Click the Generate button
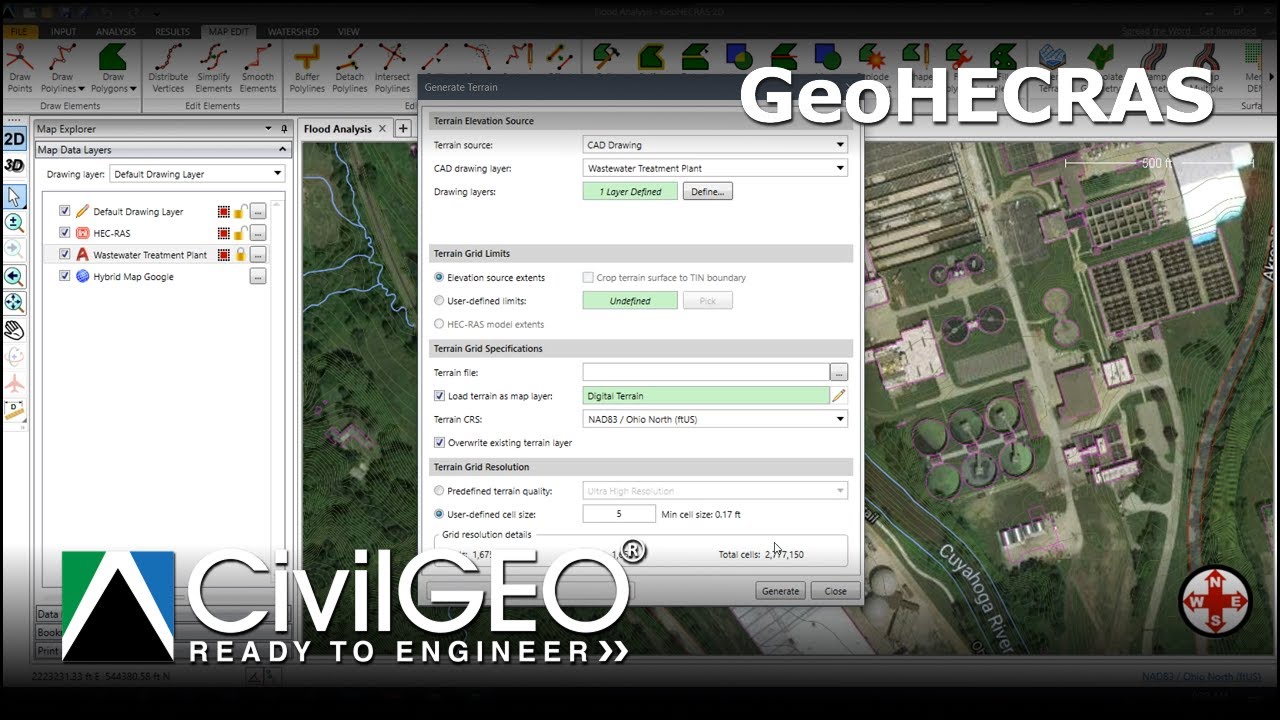1280x720 pixels. 780,591
